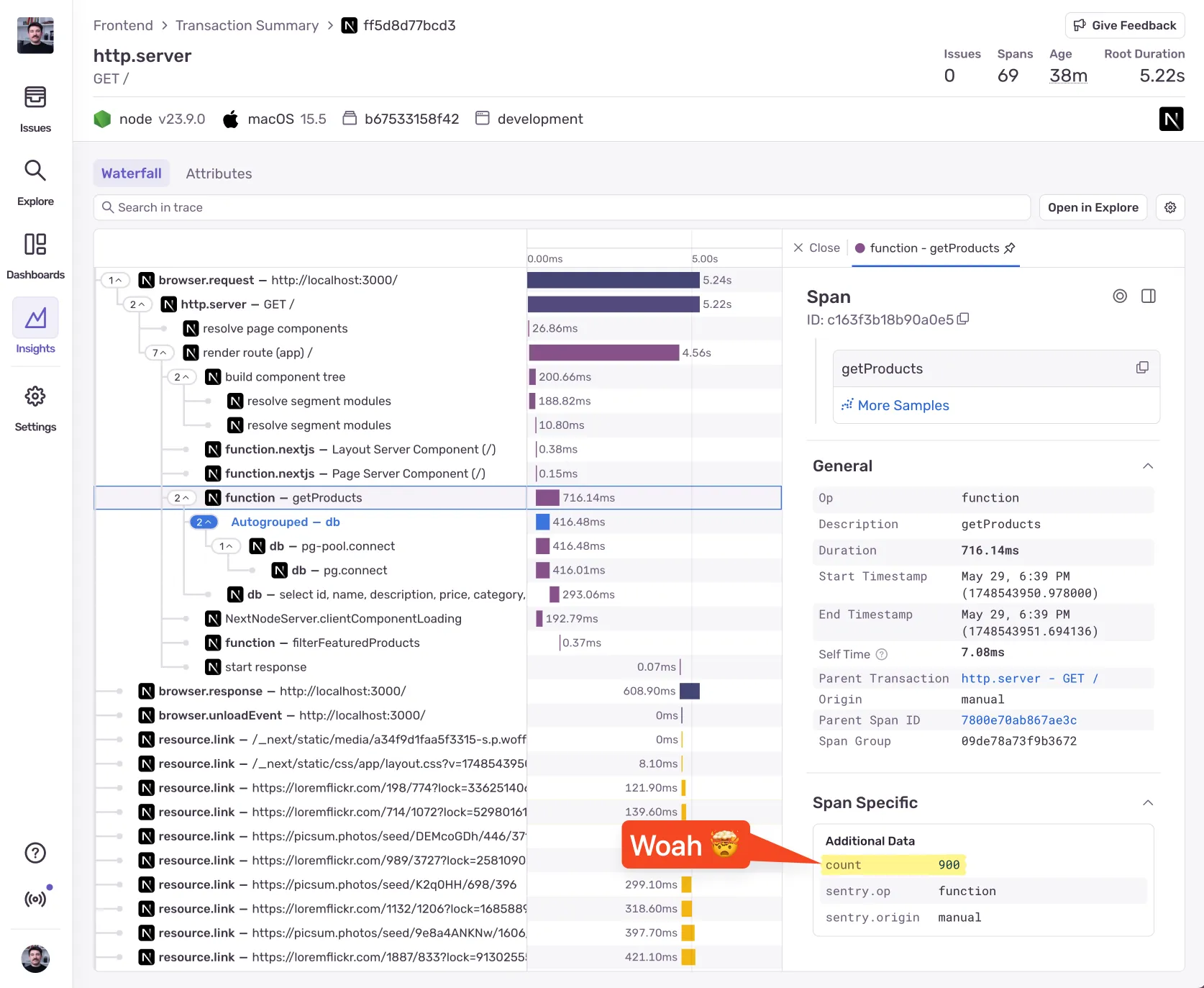Open More Samples for getProducts
This screenshot has height=988, width=1204.
click(903, 405)
